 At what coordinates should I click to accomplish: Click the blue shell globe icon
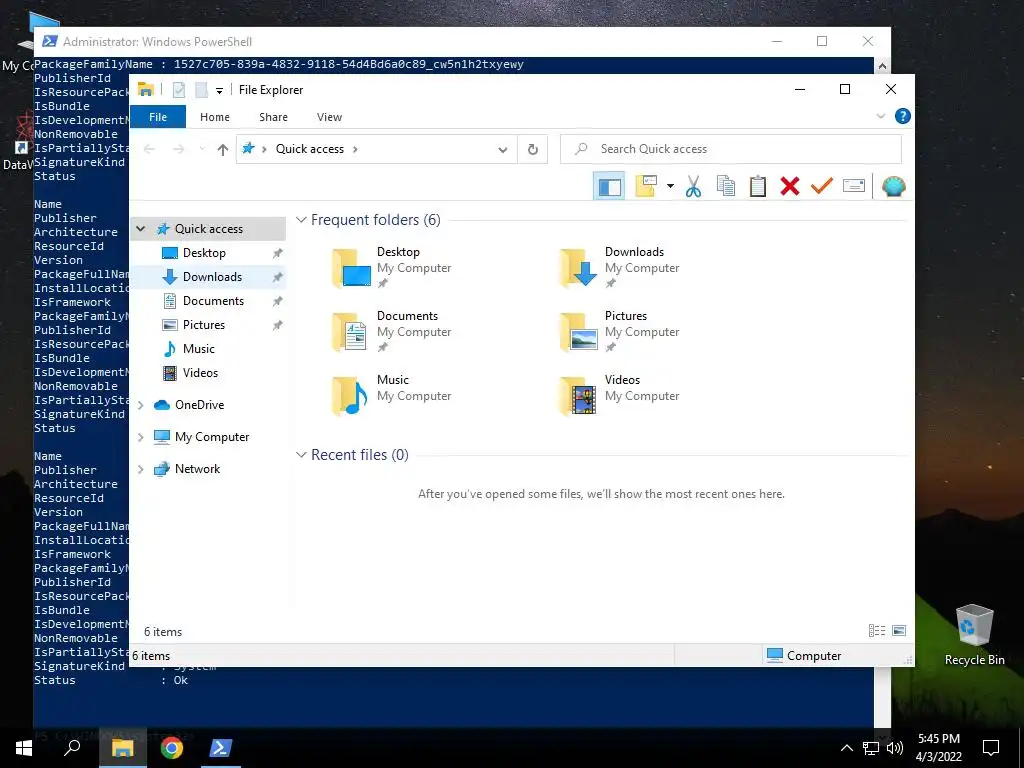pyautogui.click(x=893, y=187)
